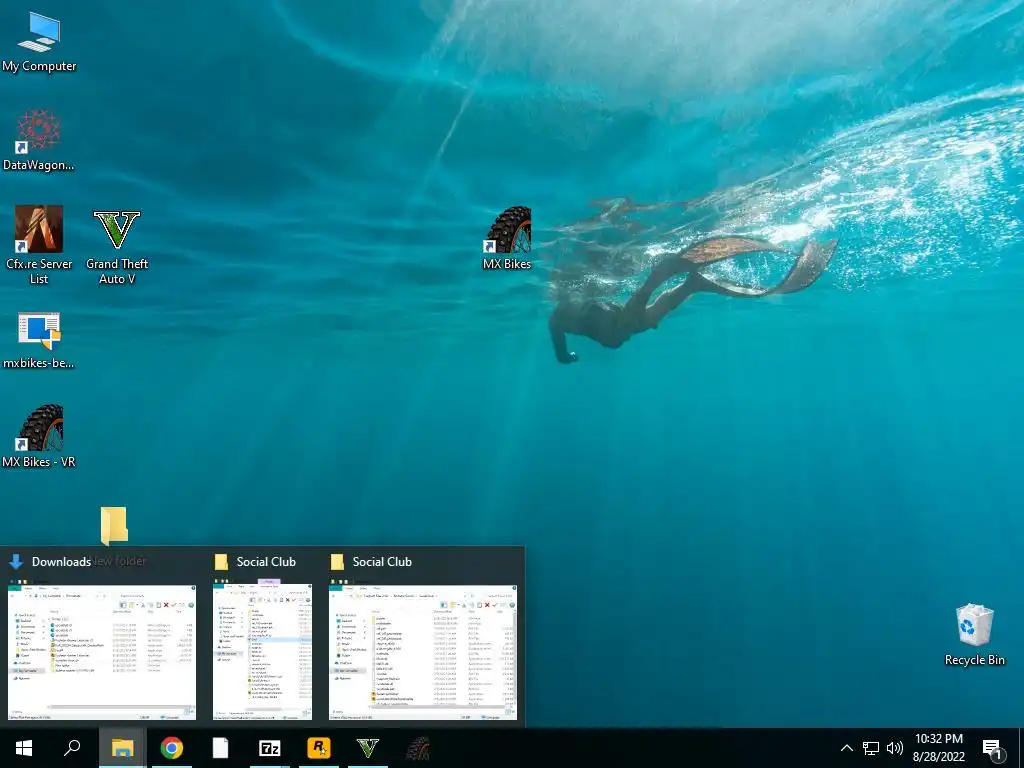Open 7-Zip from the taskbar
The image size is (1024, 768).
click(270, 748)
